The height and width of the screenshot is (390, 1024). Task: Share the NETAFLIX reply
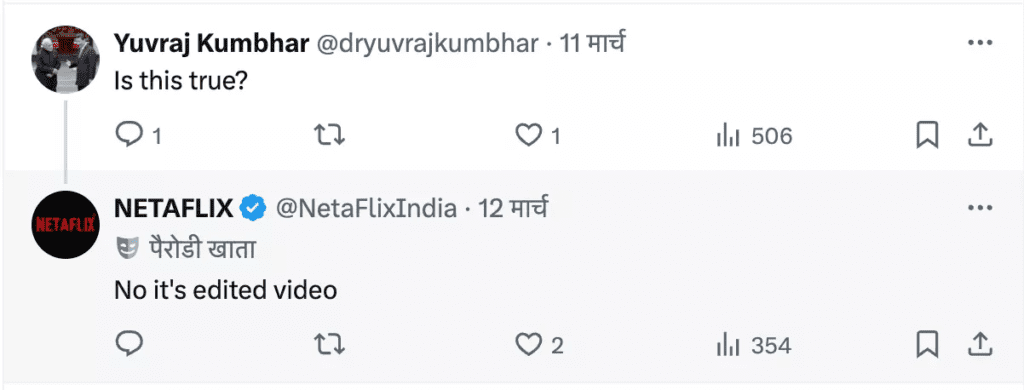coord(979,344)
